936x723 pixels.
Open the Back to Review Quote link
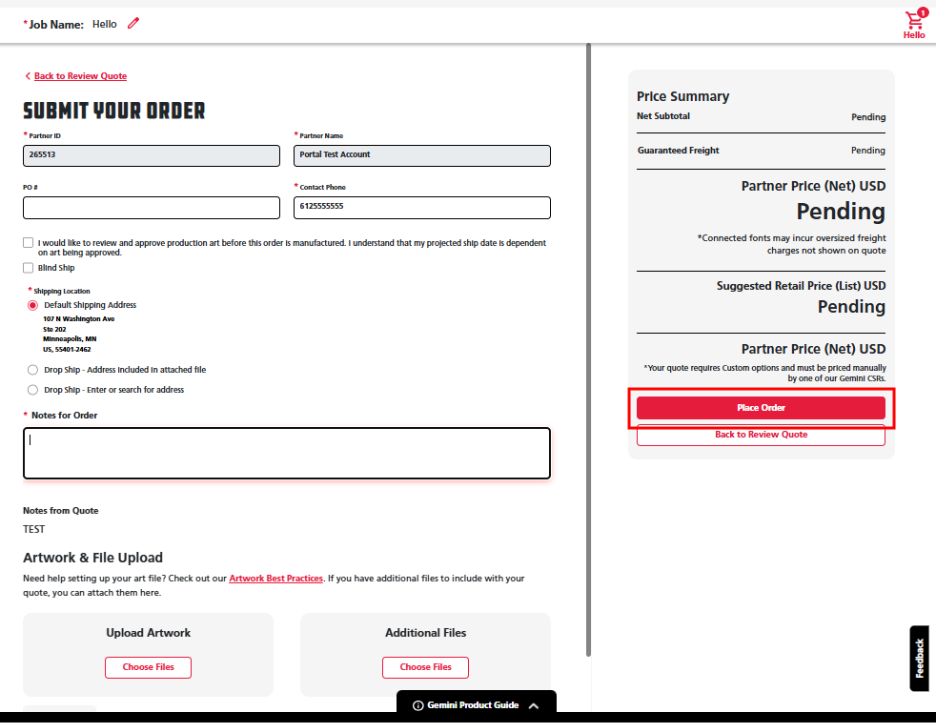tap(80, 76)
